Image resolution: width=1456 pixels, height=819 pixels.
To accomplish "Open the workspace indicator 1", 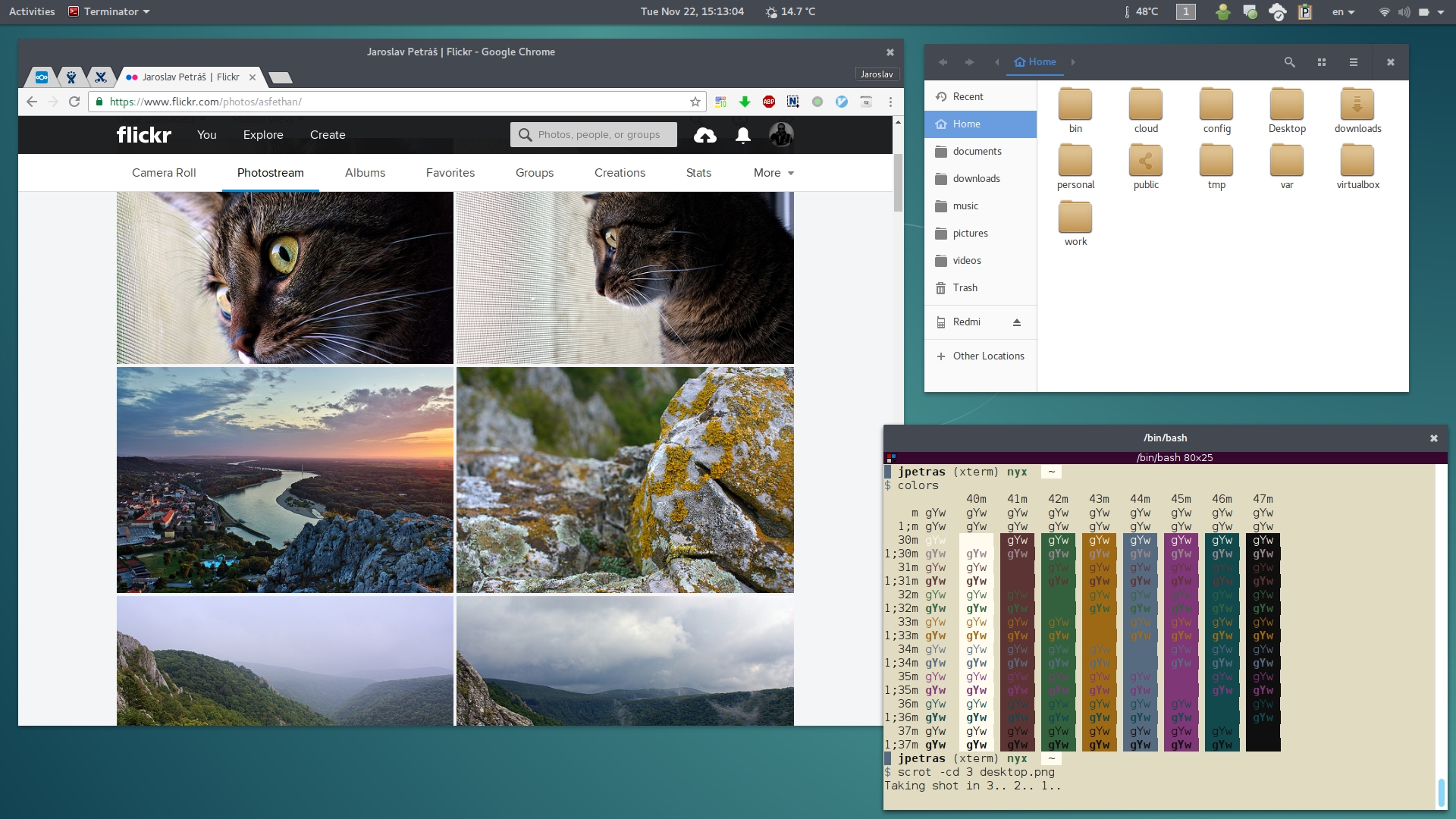I will coord(1186,11).
